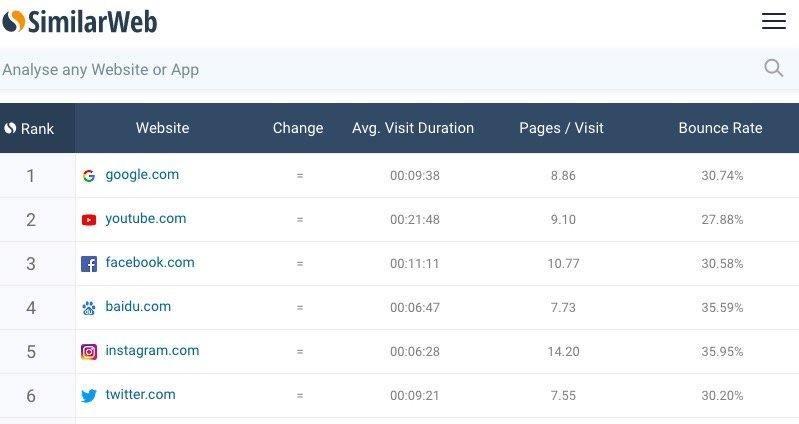Click the Instagram favicon

[x=89, y=352]
